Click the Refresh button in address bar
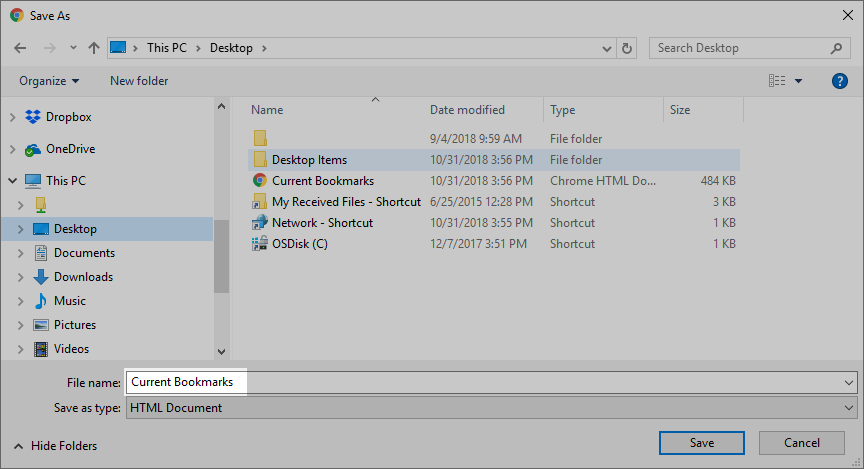Image resolution: width=864 pixels, height=469 pixels. coord(627,48)
